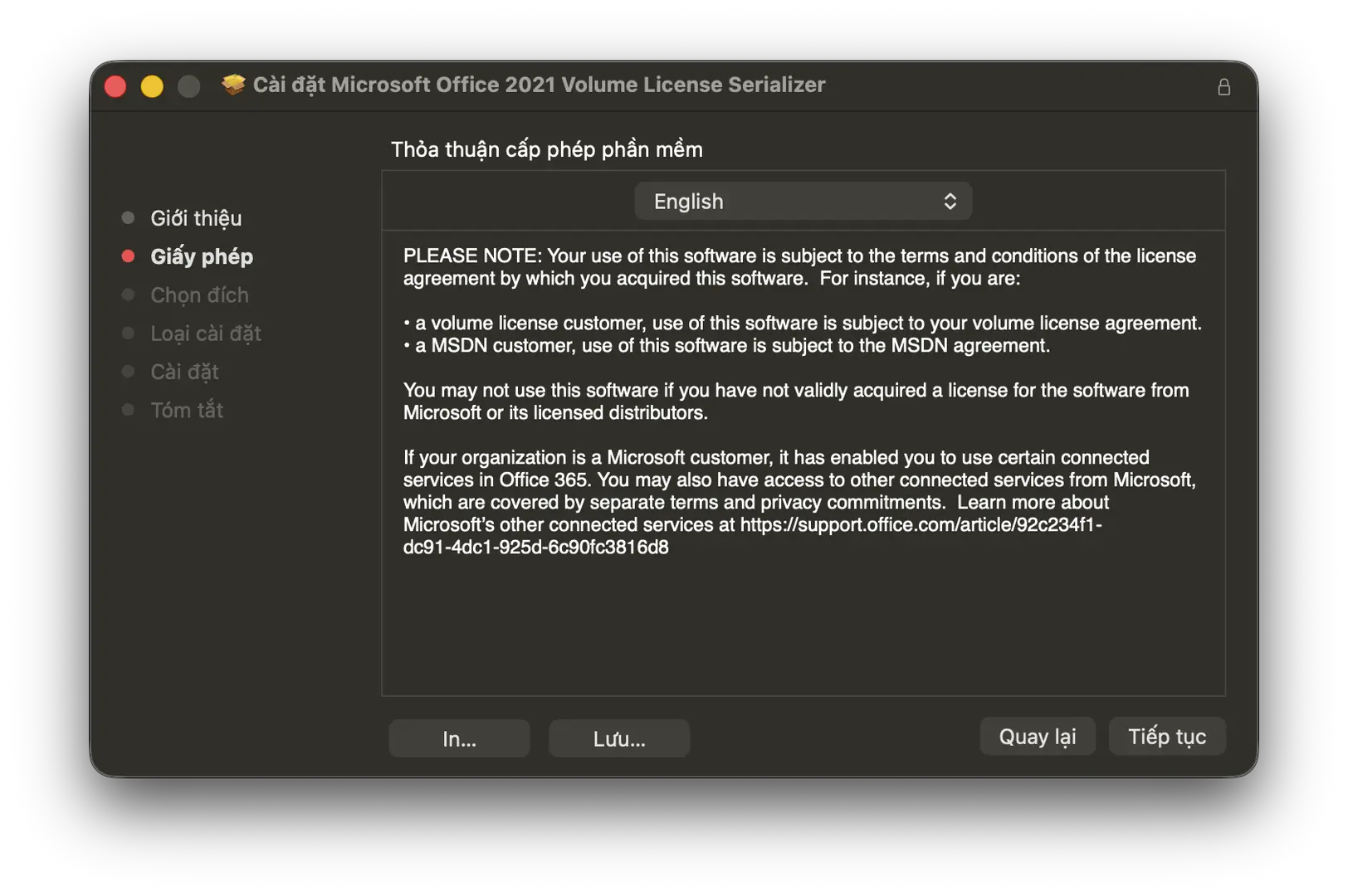Go back with the Quay lại button
The height and width of the screenshot is (896, 1348).
point(1038,737)
